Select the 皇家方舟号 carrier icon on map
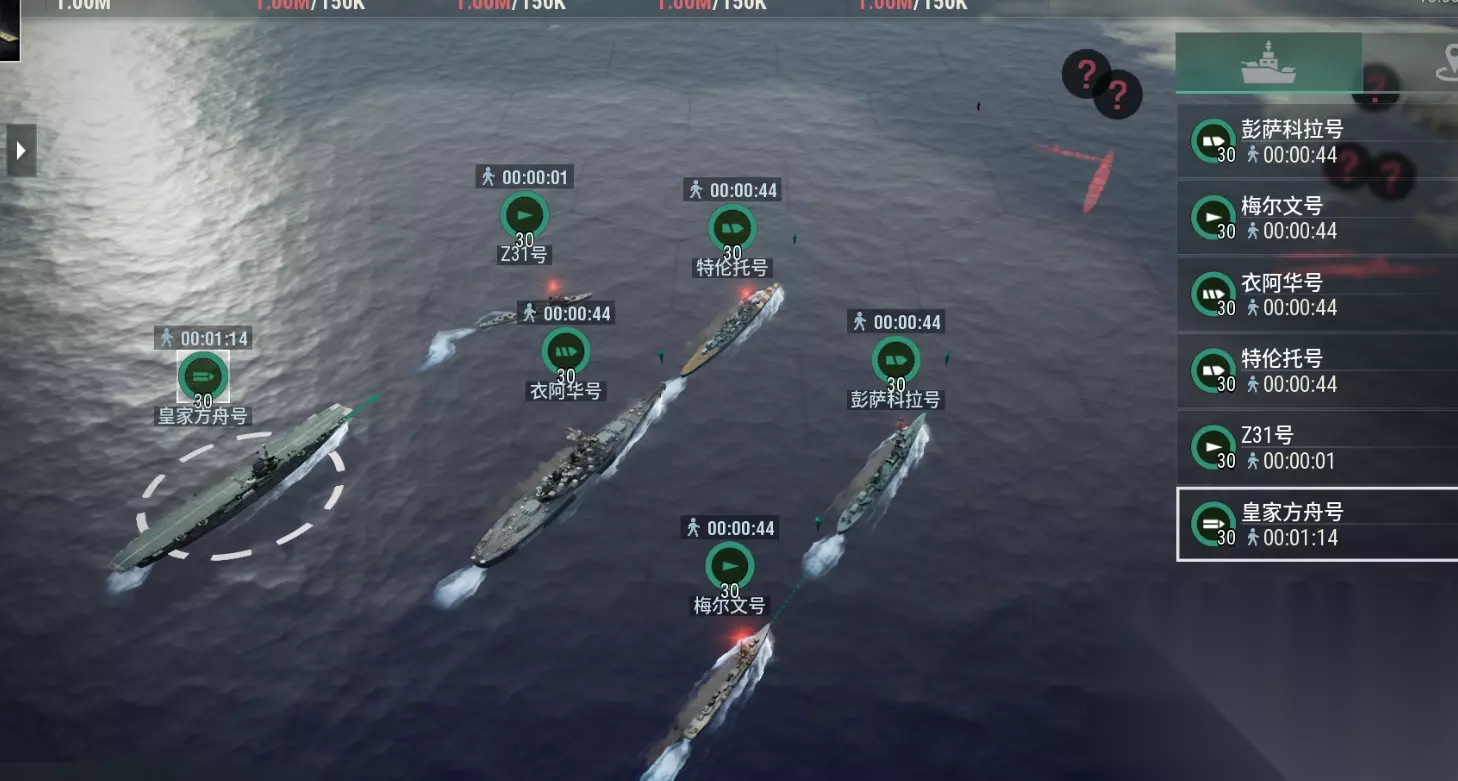 203,376
